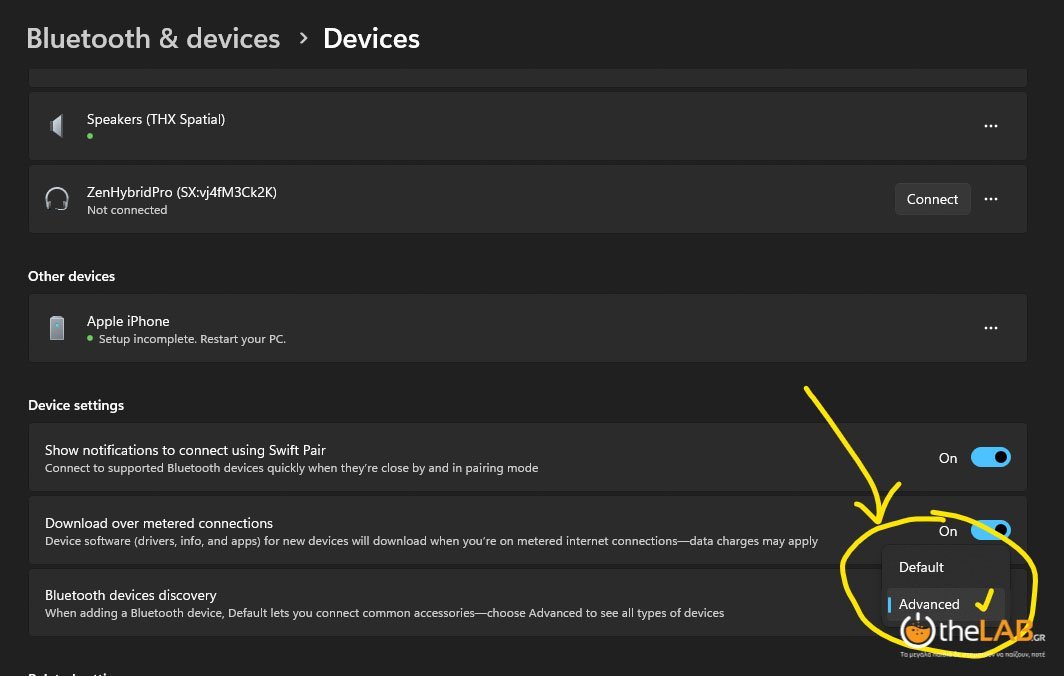Click the breadcrumb chevron separator arrow
Viewport: 1064px width, 676px height.
pyautogui.click(x=302, y=39)
